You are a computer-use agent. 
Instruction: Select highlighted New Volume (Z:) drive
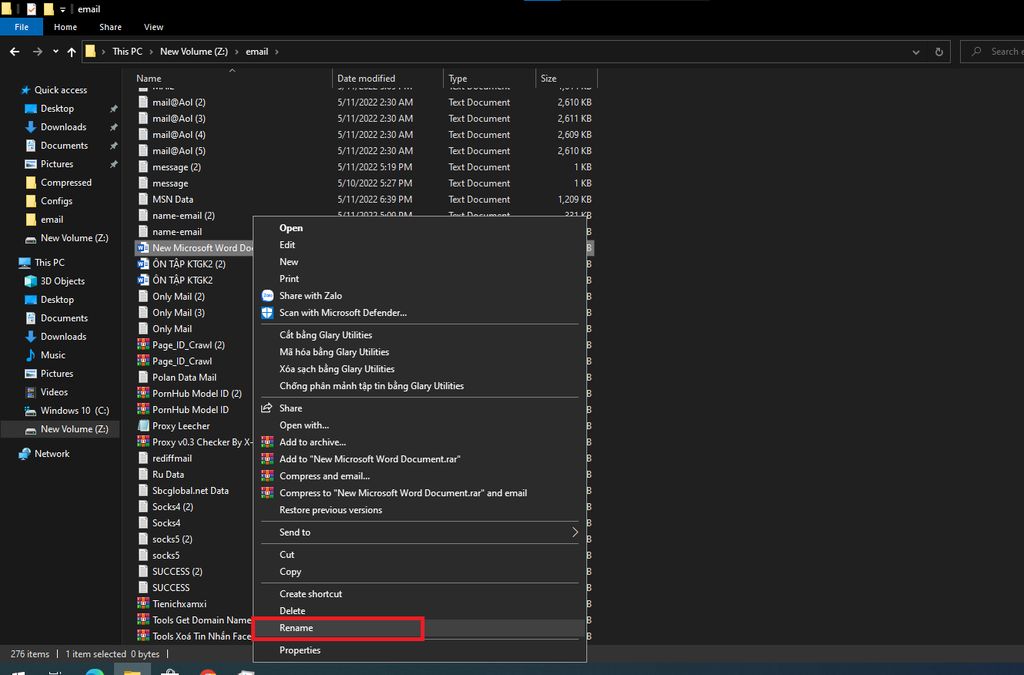click(x=60, y=429)
